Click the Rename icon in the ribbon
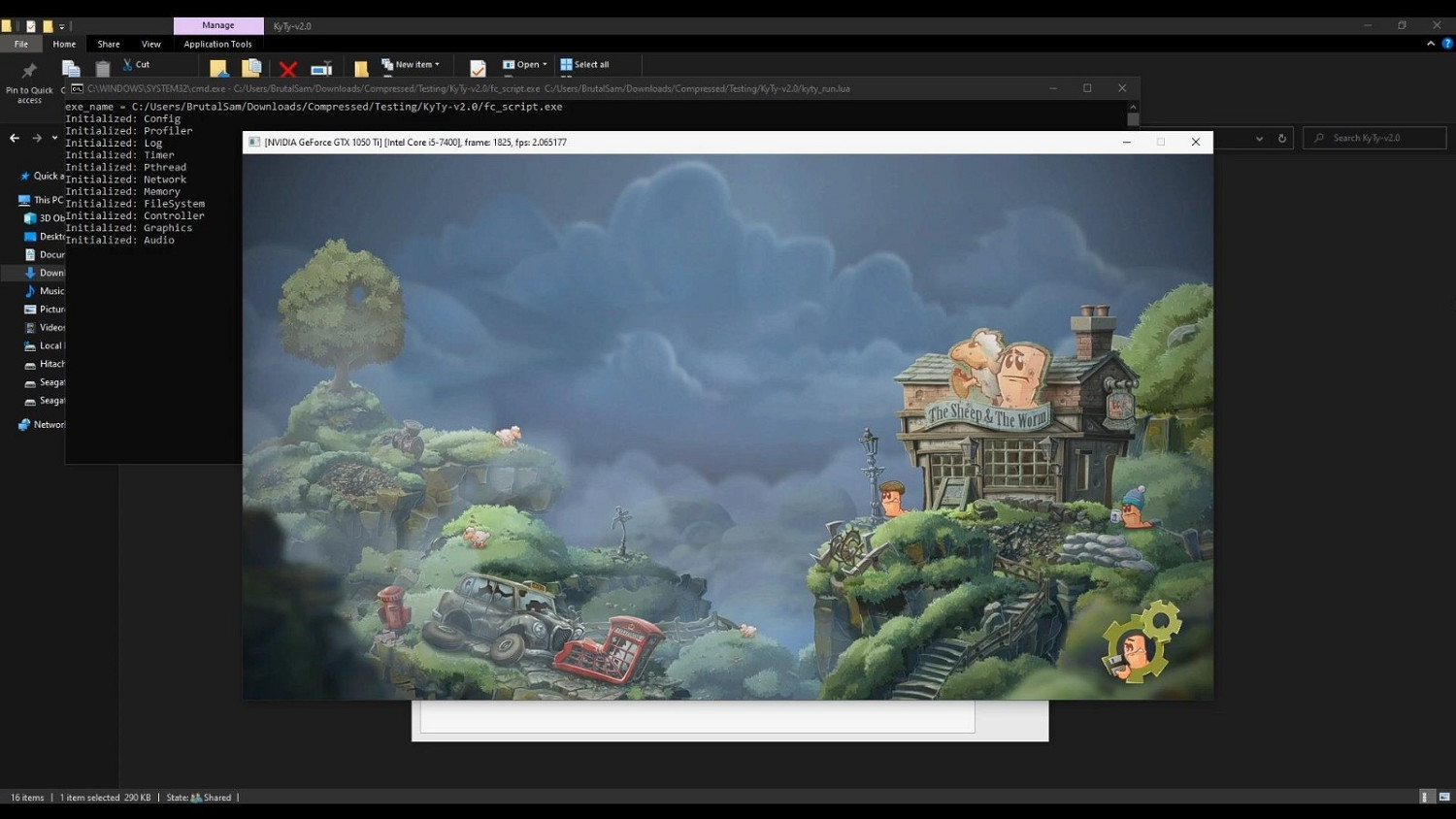 click(321, 69)
